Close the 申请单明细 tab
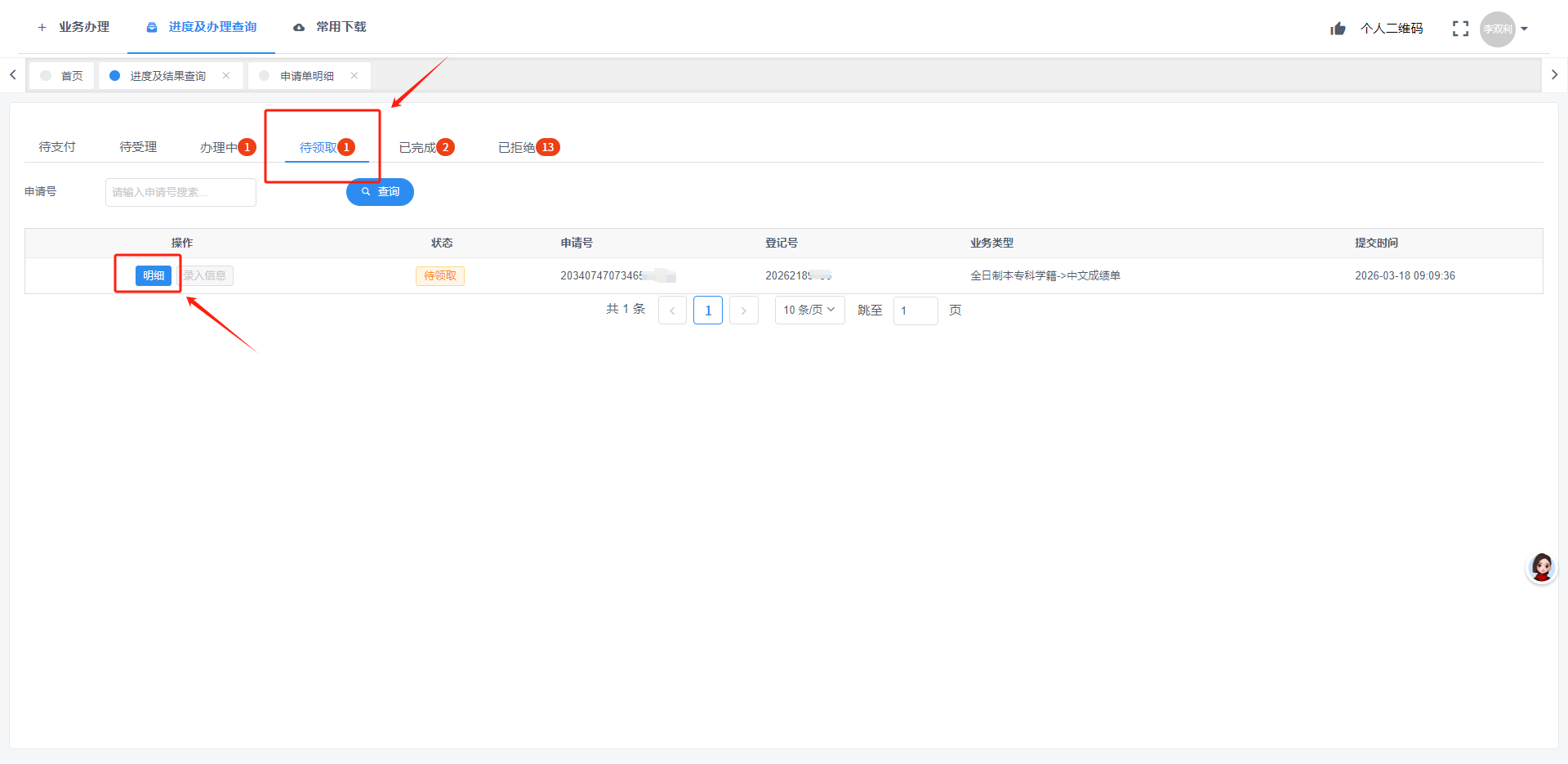Viewport: 1568px width, 764px height. [354, 75]
